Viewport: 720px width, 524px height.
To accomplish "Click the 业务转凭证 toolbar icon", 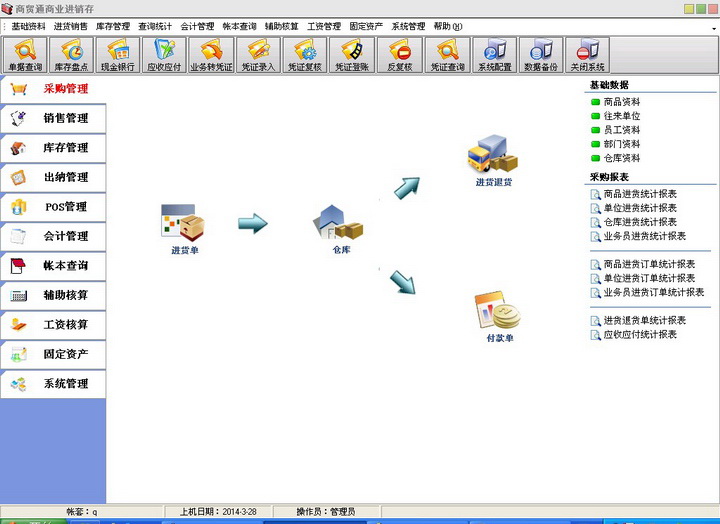I will click(x=211, y=55).
